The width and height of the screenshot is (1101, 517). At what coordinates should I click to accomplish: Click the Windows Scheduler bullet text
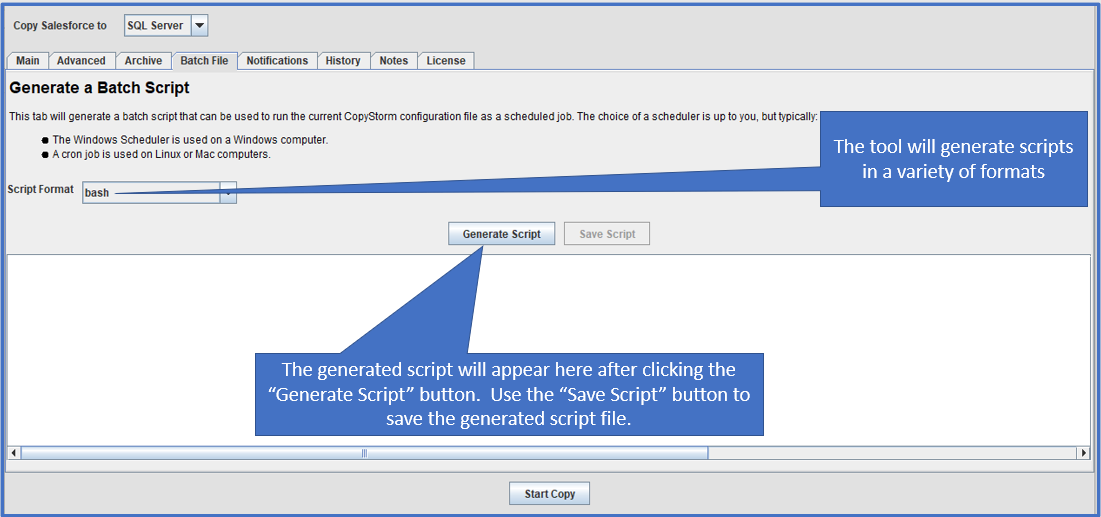pos(190,140)
